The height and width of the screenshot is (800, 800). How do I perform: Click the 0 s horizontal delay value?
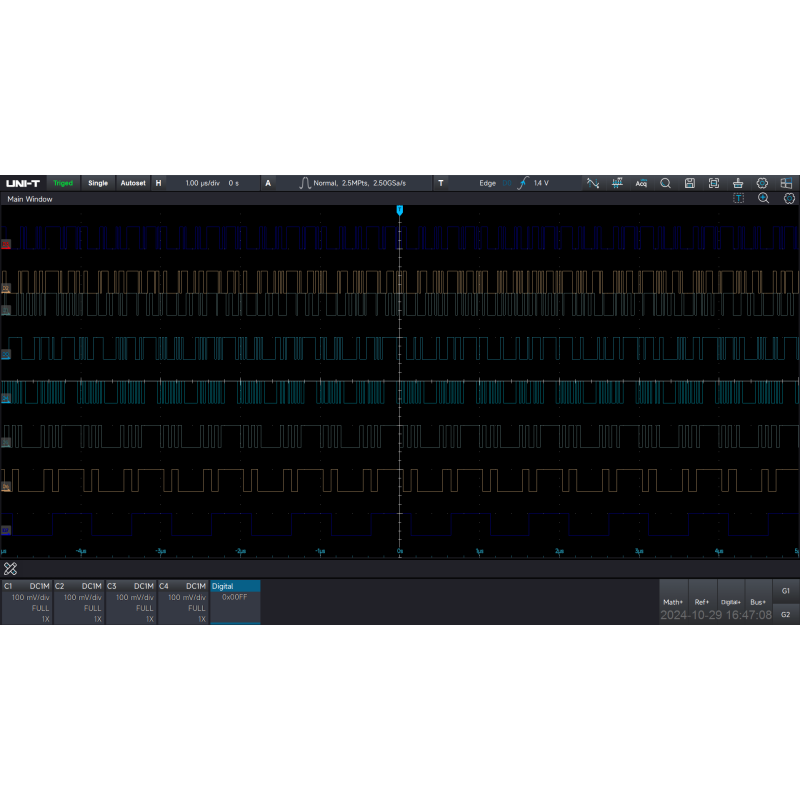coord(234,183)
